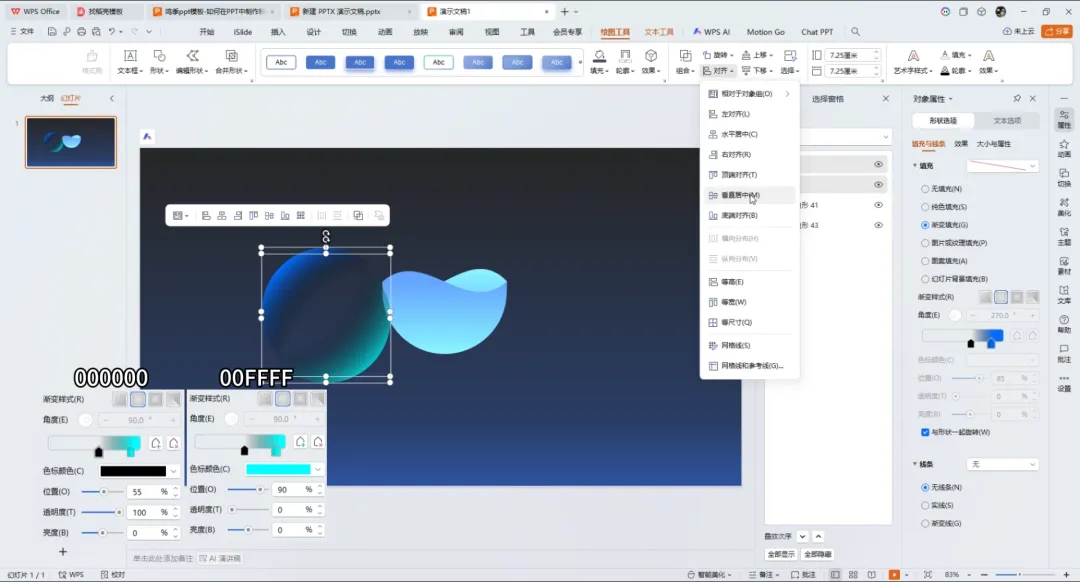Start slideshow with the orange play icon
1080x582 pixels.
pyautogui.click(x=894, y=574)
